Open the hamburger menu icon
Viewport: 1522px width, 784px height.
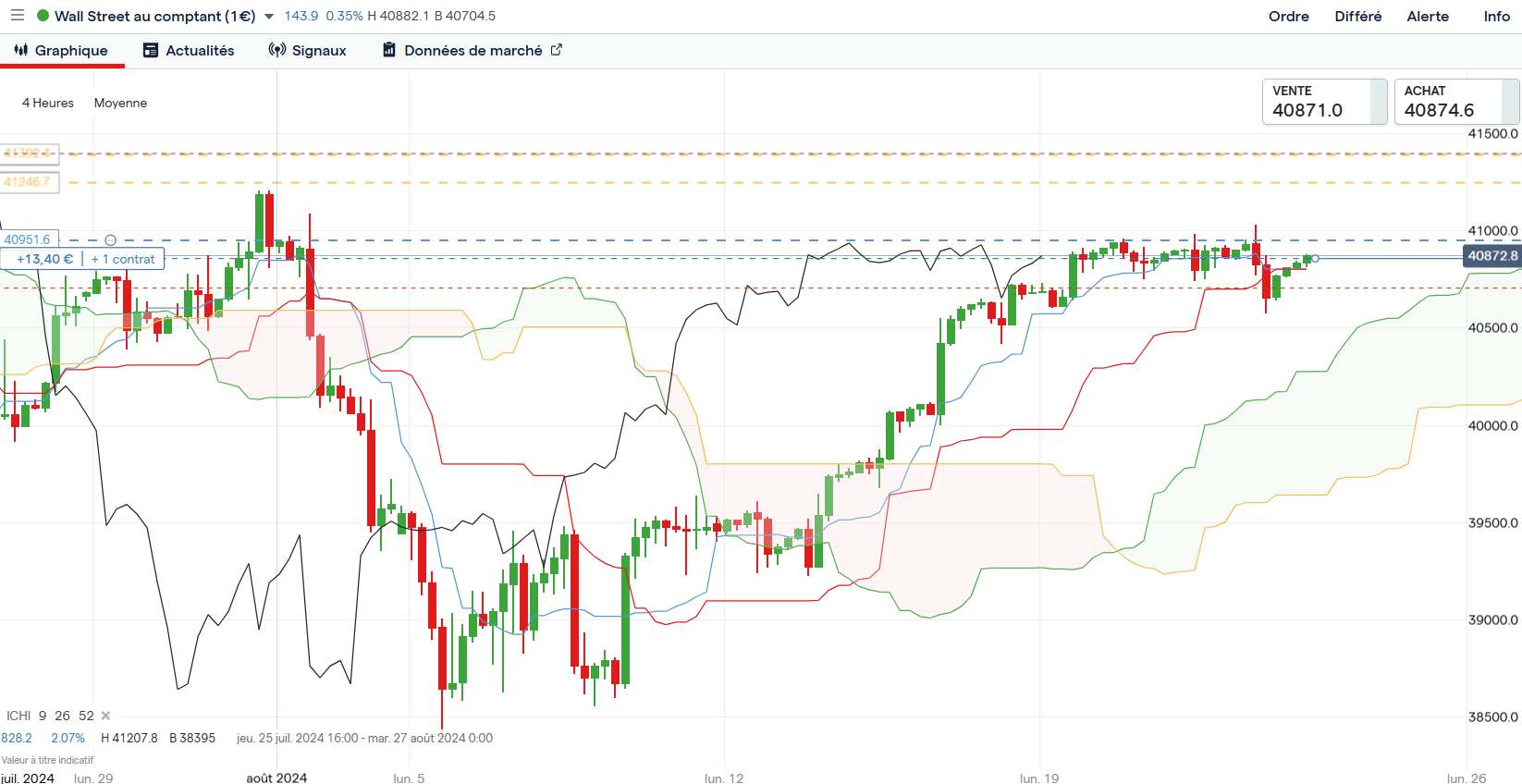(x=18, y=16)
